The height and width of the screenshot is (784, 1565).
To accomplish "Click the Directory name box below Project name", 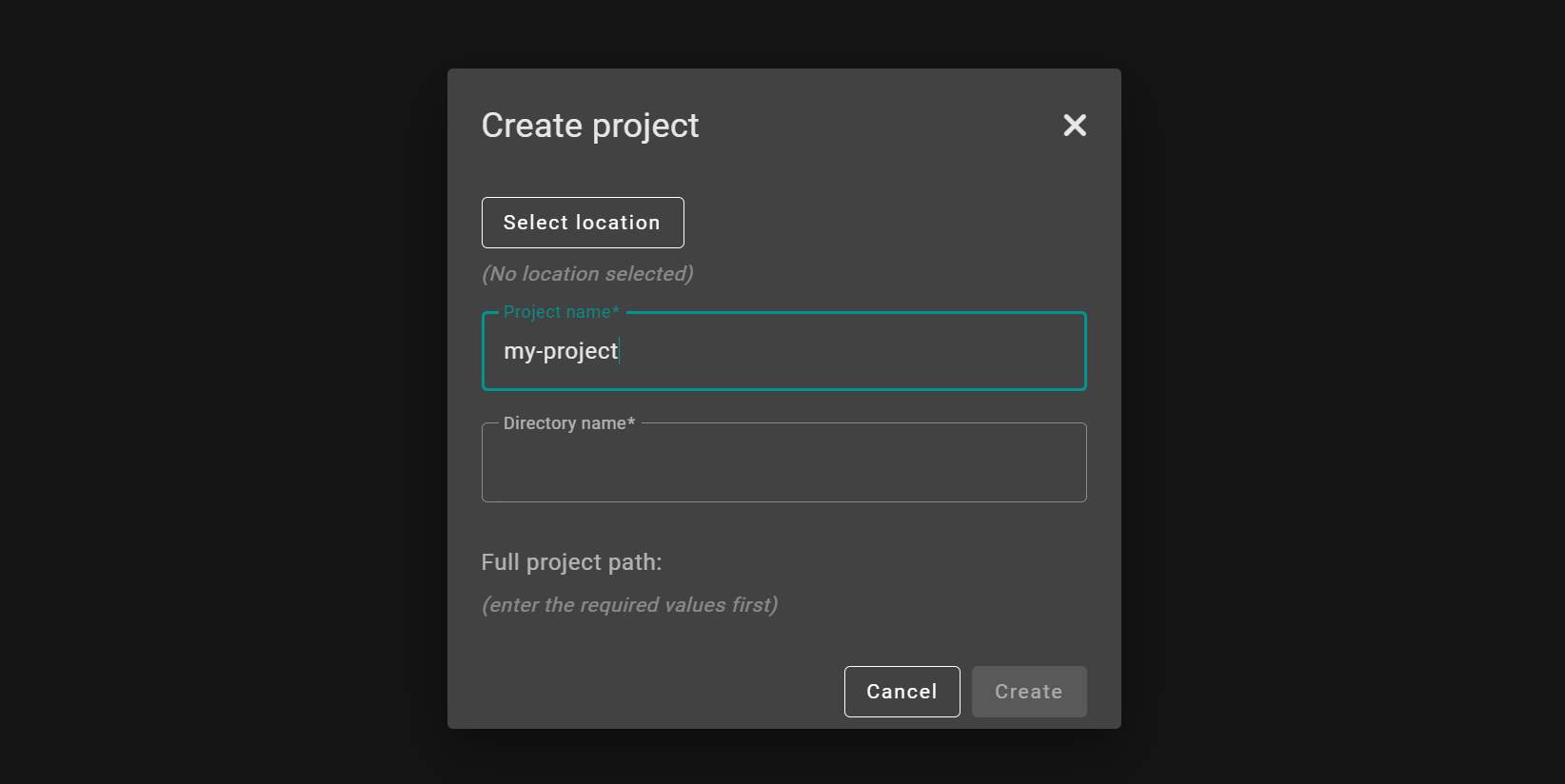I will 784,462.
